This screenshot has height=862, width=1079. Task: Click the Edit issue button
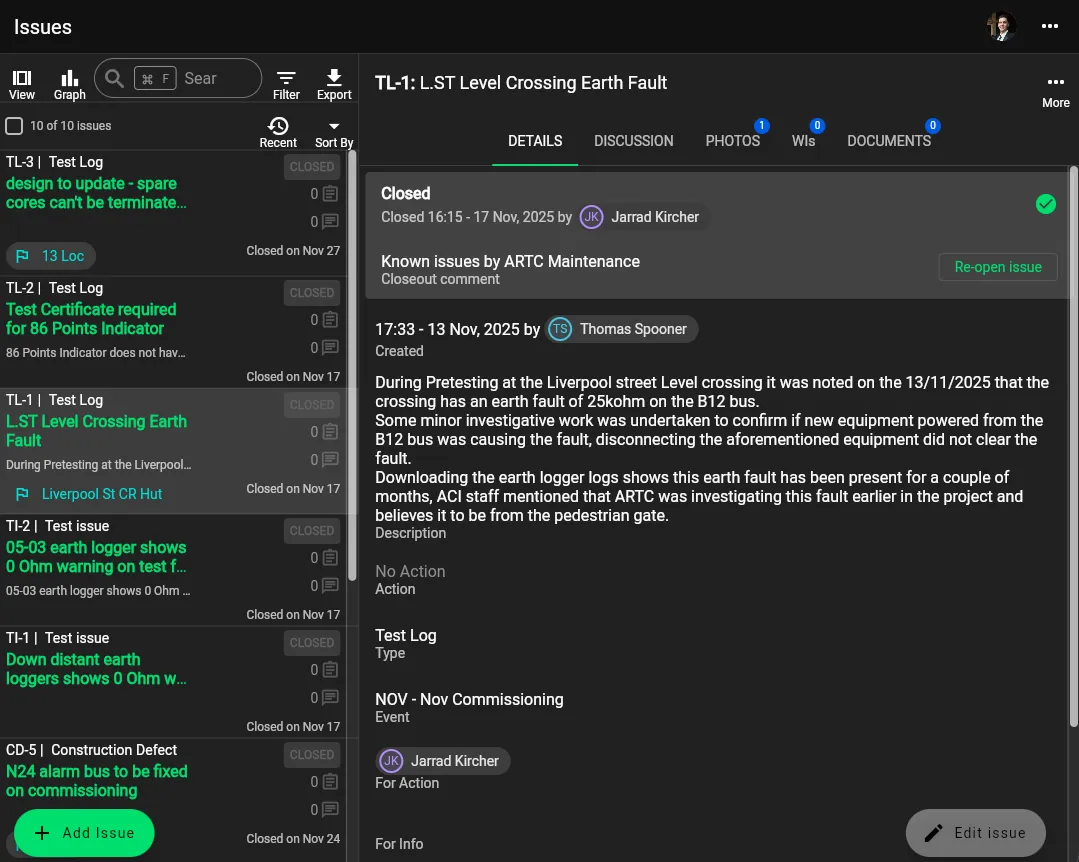click(975, 833)
